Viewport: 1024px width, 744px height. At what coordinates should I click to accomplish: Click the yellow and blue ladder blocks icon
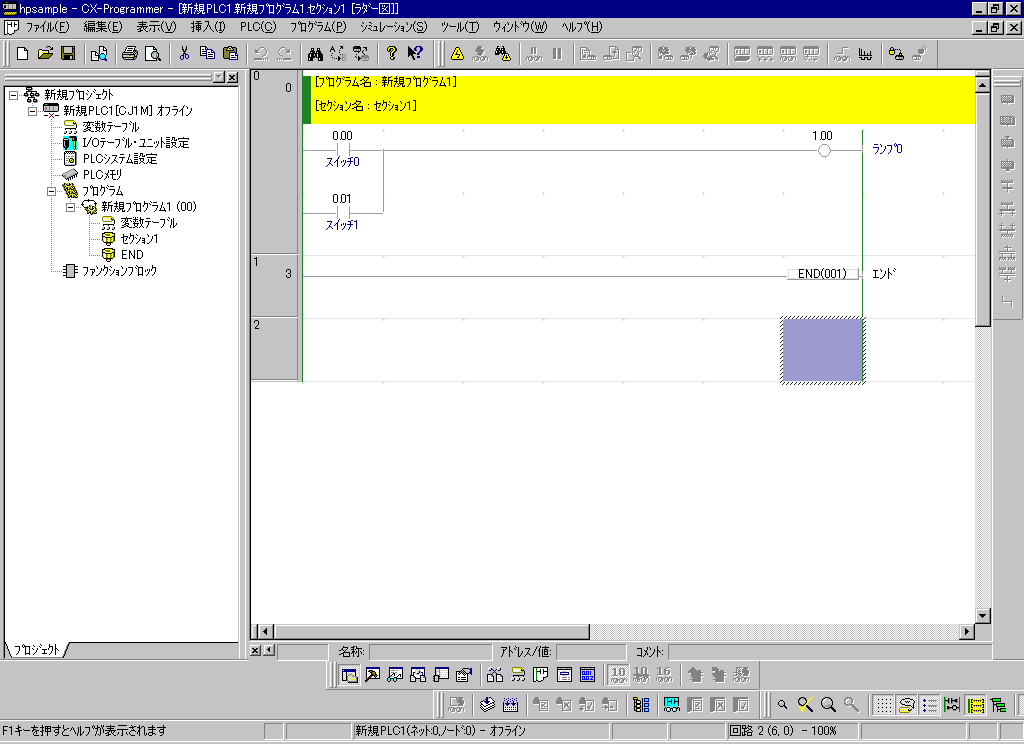[x=641, y=705]
